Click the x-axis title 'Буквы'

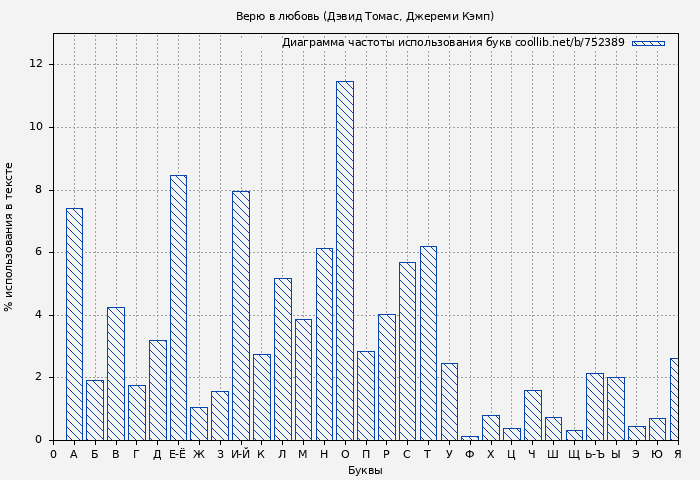click(x=364, y=470)
